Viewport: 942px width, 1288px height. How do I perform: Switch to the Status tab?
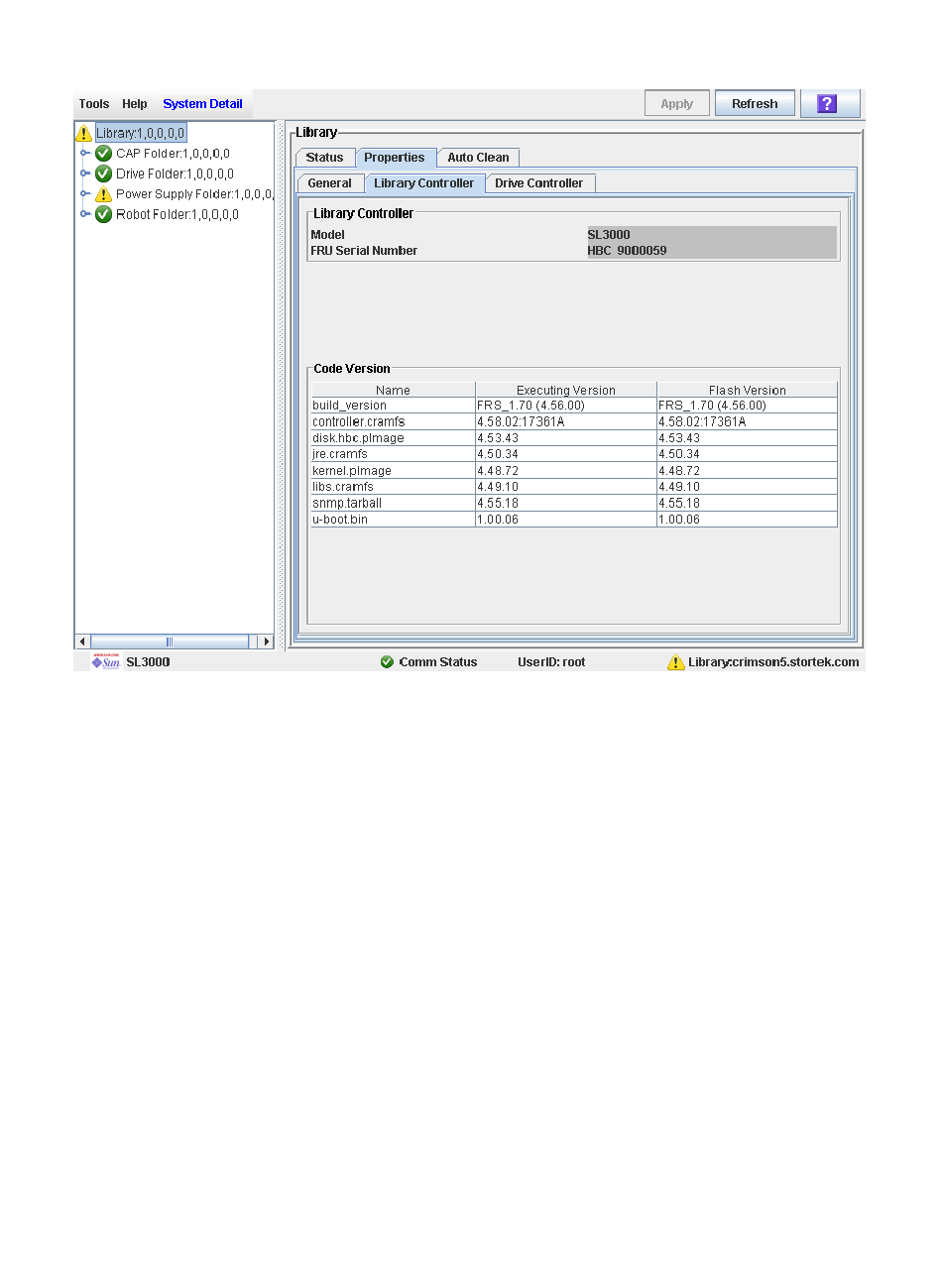pos(324,158)
